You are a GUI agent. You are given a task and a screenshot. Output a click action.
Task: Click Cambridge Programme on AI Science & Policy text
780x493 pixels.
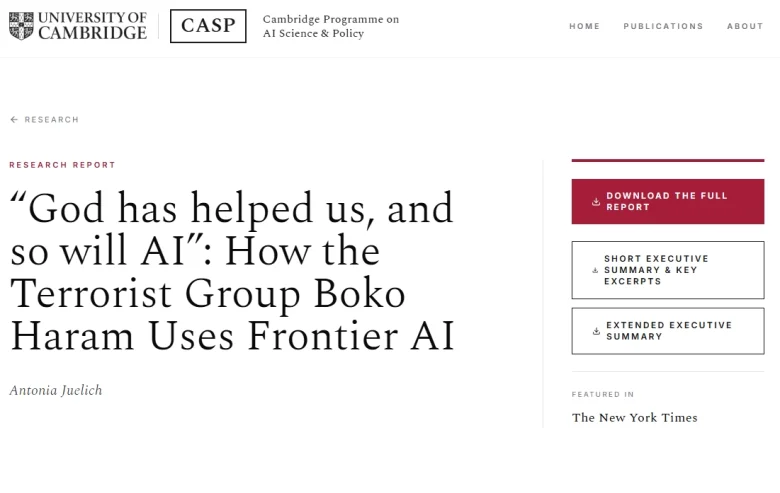pos(331,26)
